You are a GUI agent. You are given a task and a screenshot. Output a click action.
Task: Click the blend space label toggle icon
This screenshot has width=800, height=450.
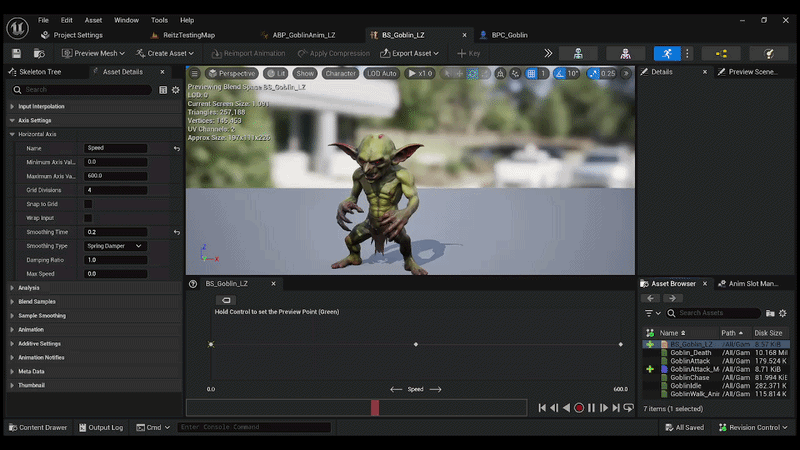tap(226, 300)
